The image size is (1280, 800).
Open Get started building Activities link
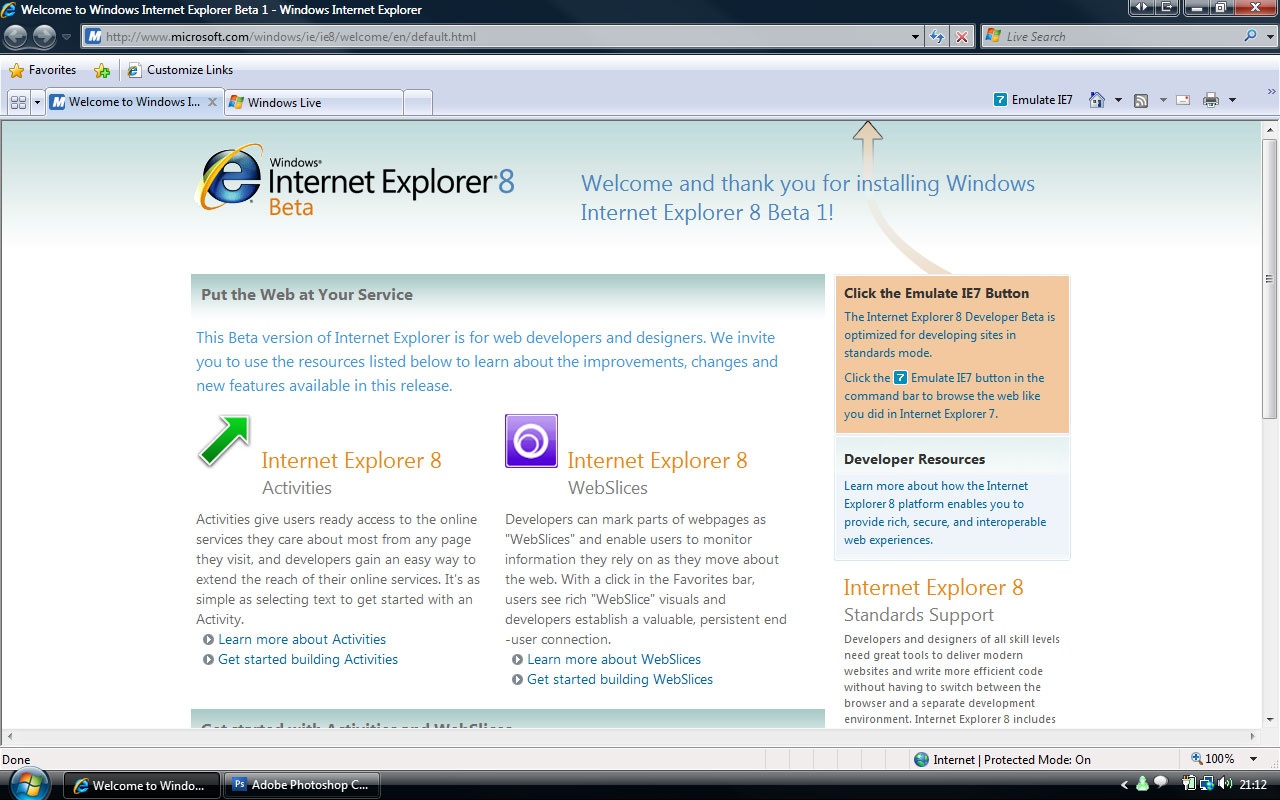[x=308, y=659]
